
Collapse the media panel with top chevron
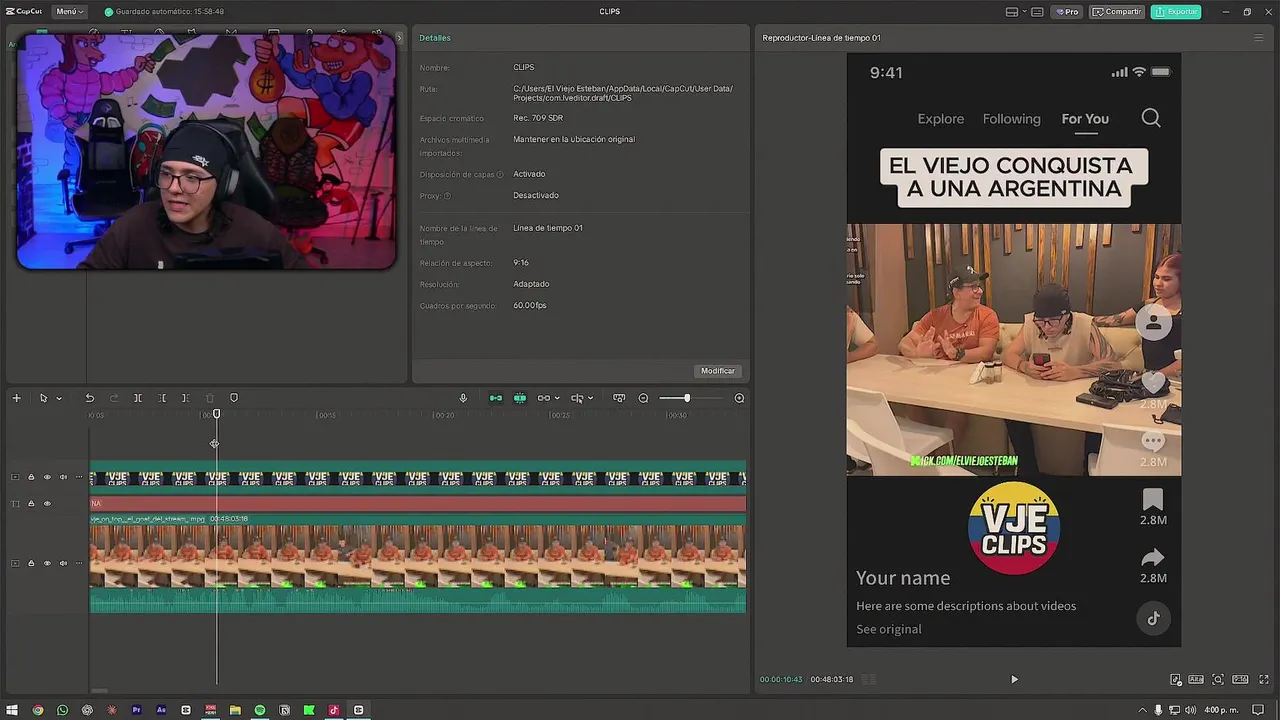pos(399,38)
